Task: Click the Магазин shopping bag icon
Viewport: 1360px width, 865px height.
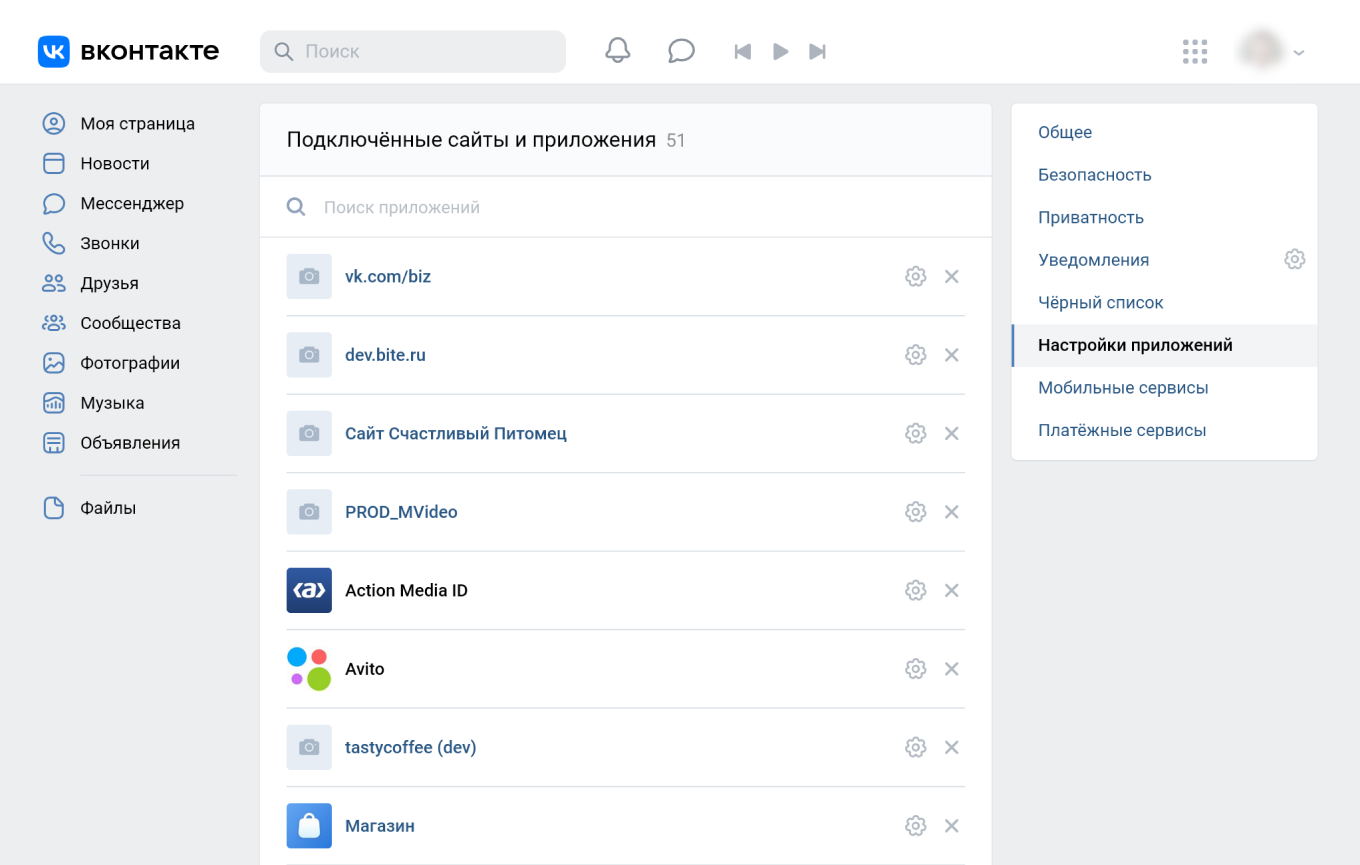Action: coord(309,826)
